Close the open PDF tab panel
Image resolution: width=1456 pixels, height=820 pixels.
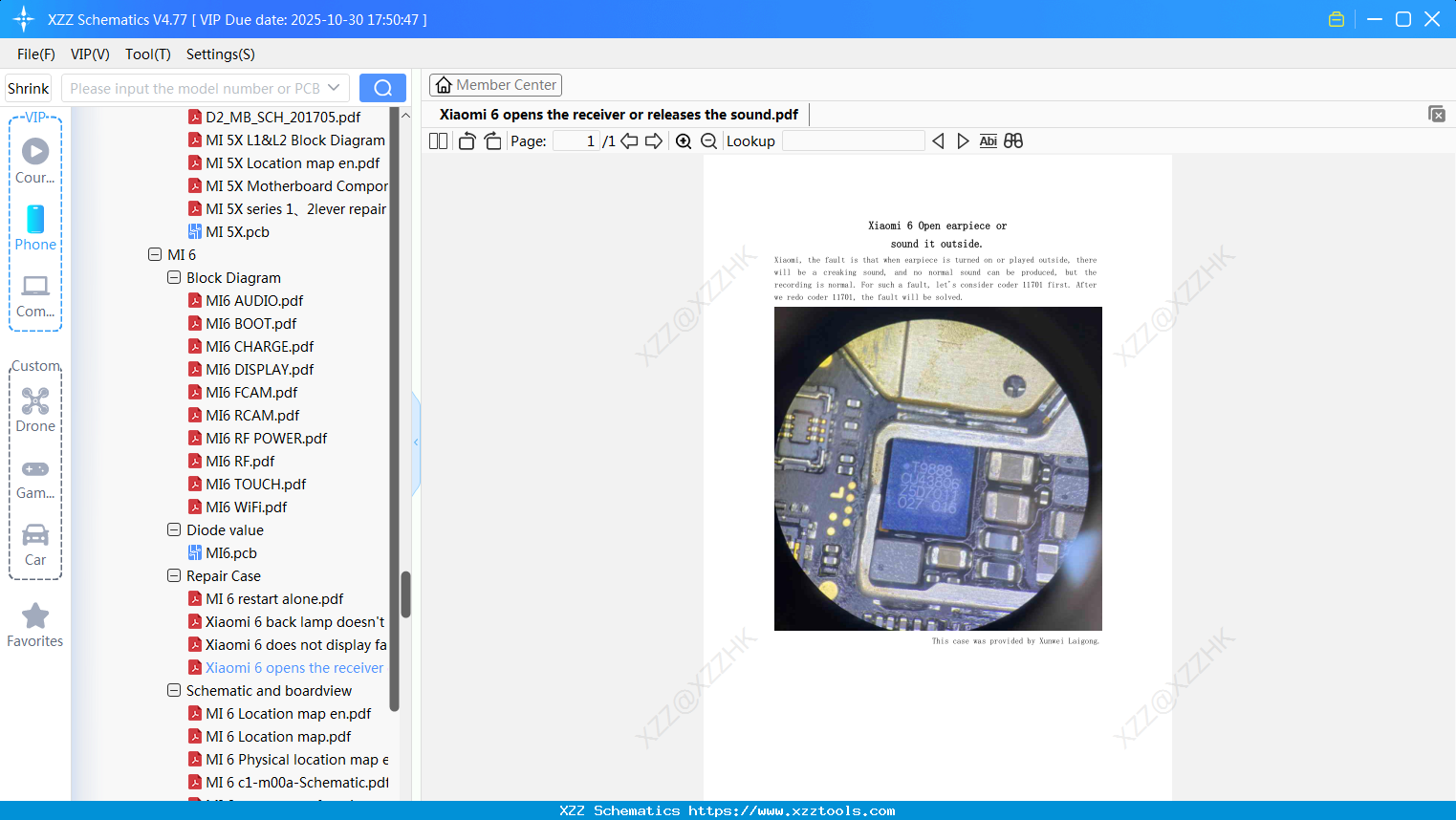click(x=1437, y=114)
